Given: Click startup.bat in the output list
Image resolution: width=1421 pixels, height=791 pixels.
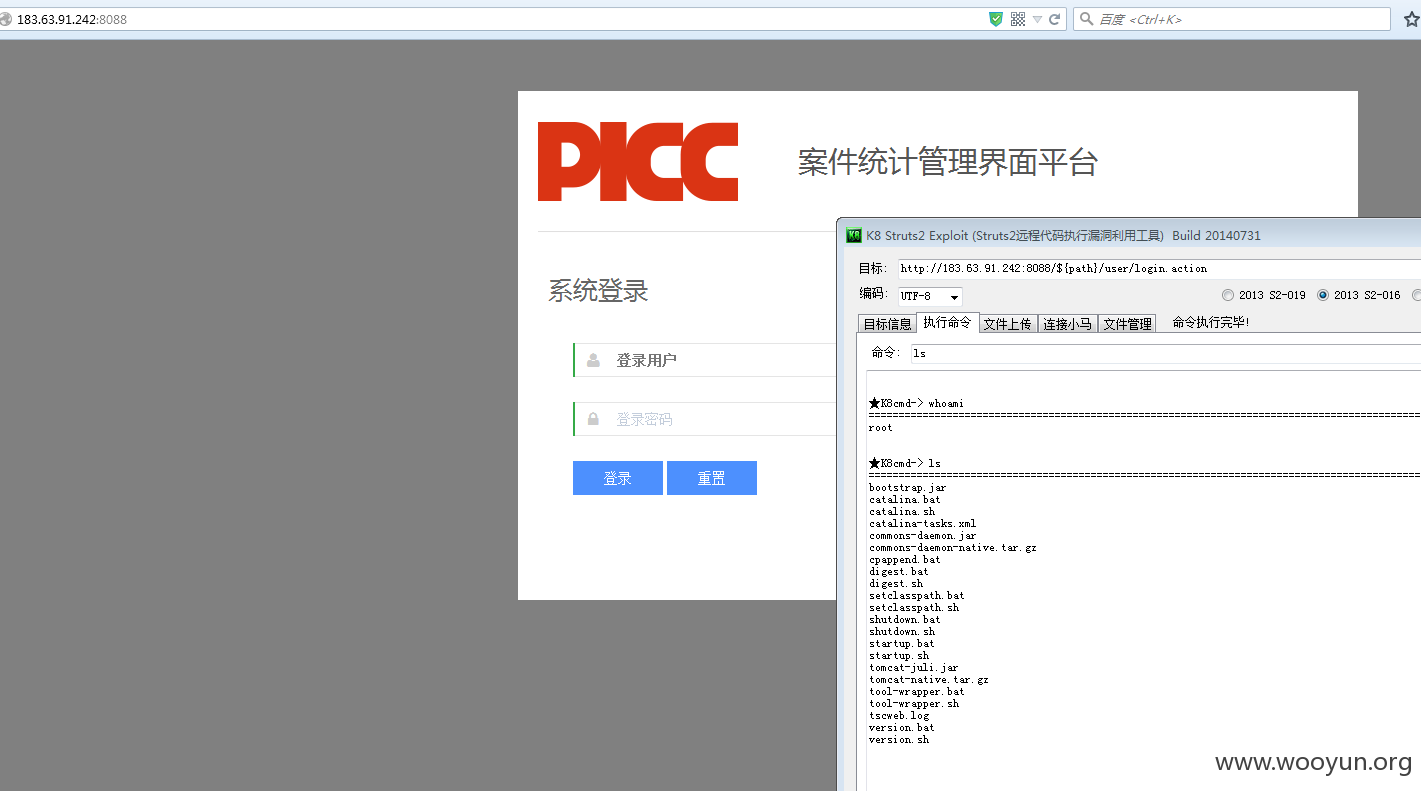Looking at the screenshot, I should pyautogui.click(x=902, y=644).
